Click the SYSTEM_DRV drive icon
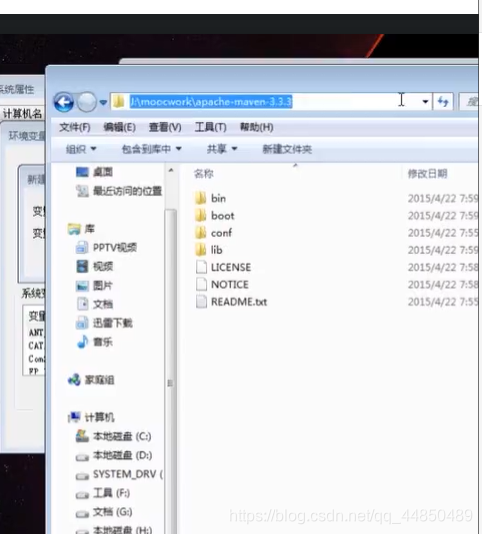Image resolution: width=482 pixels, height=534 pixels. [x=82, y=476]
